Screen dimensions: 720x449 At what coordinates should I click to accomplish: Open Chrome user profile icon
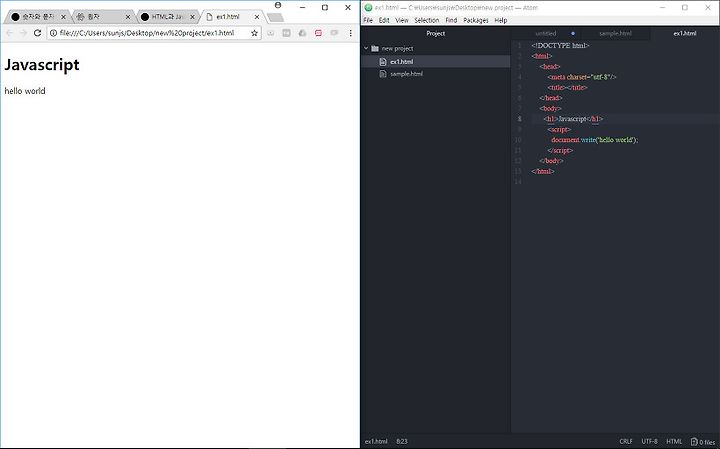point(278,5)
